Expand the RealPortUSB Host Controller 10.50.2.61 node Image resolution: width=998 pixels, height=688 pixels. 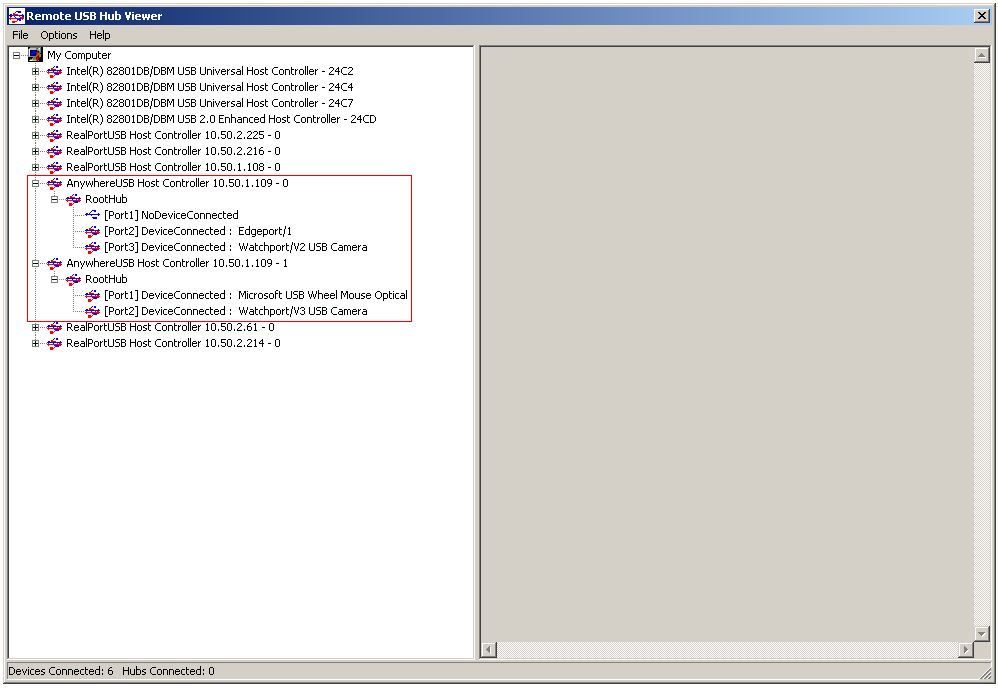(x=35, y=327)
